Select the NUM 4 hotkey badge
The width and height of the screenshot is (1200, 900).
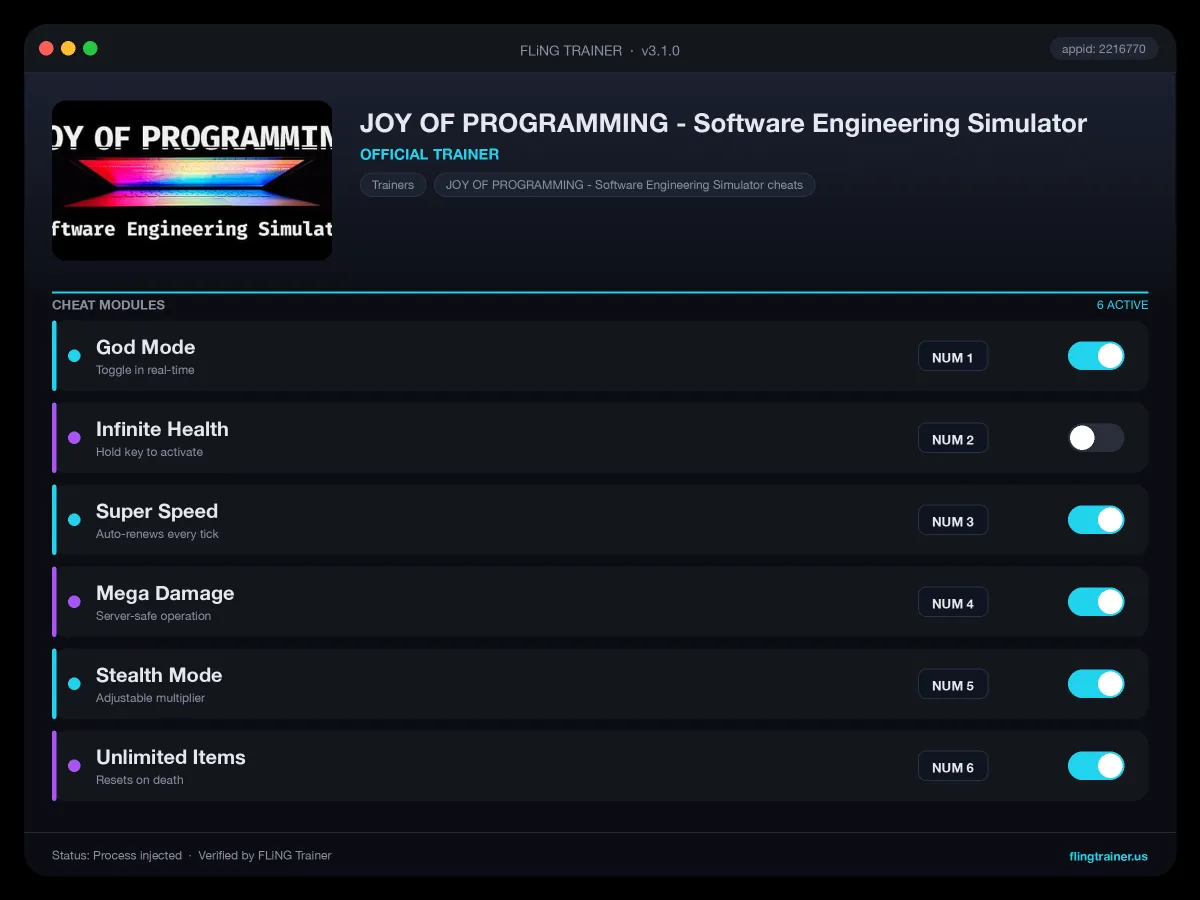(x=953, y=603)
